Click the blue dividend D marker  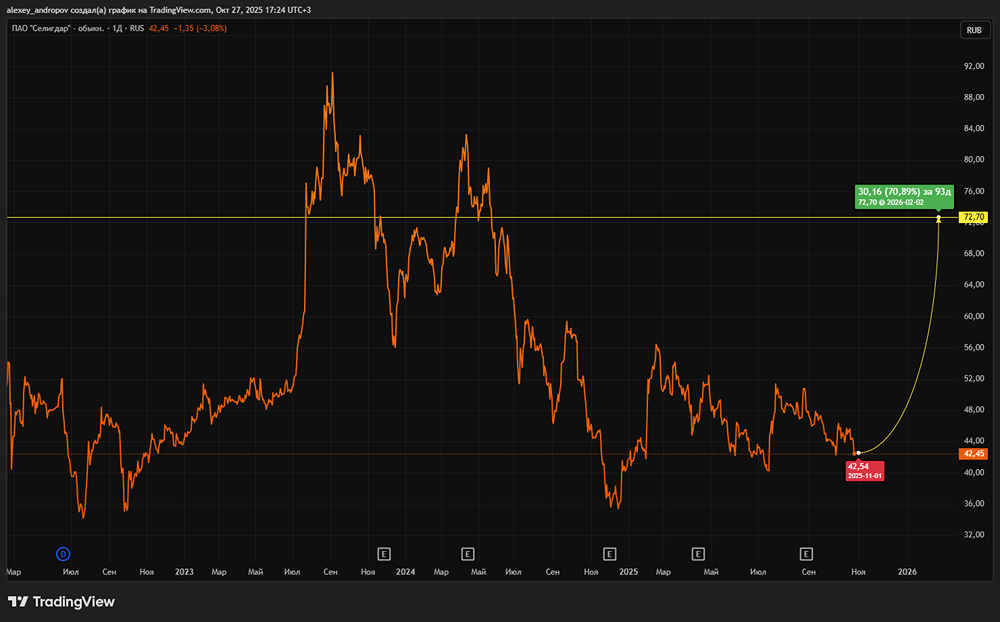(62, 554)
